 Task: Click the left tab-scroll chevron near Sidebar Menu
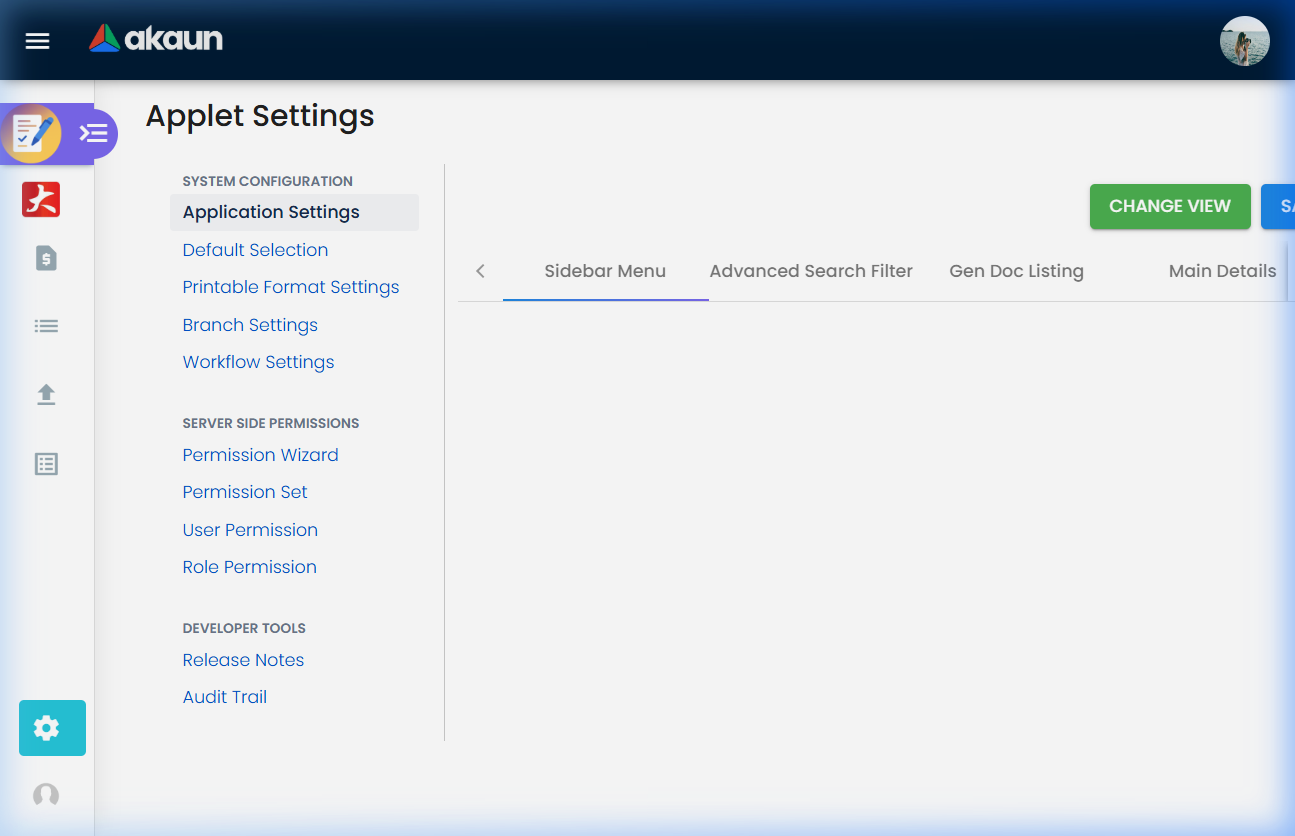[x=480, y=270]
